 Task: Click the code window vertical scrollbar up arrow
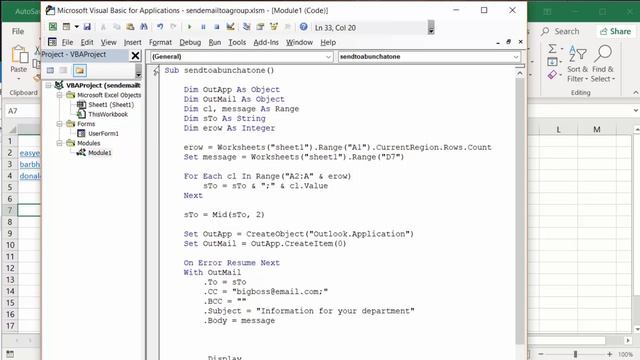point(520,73)
